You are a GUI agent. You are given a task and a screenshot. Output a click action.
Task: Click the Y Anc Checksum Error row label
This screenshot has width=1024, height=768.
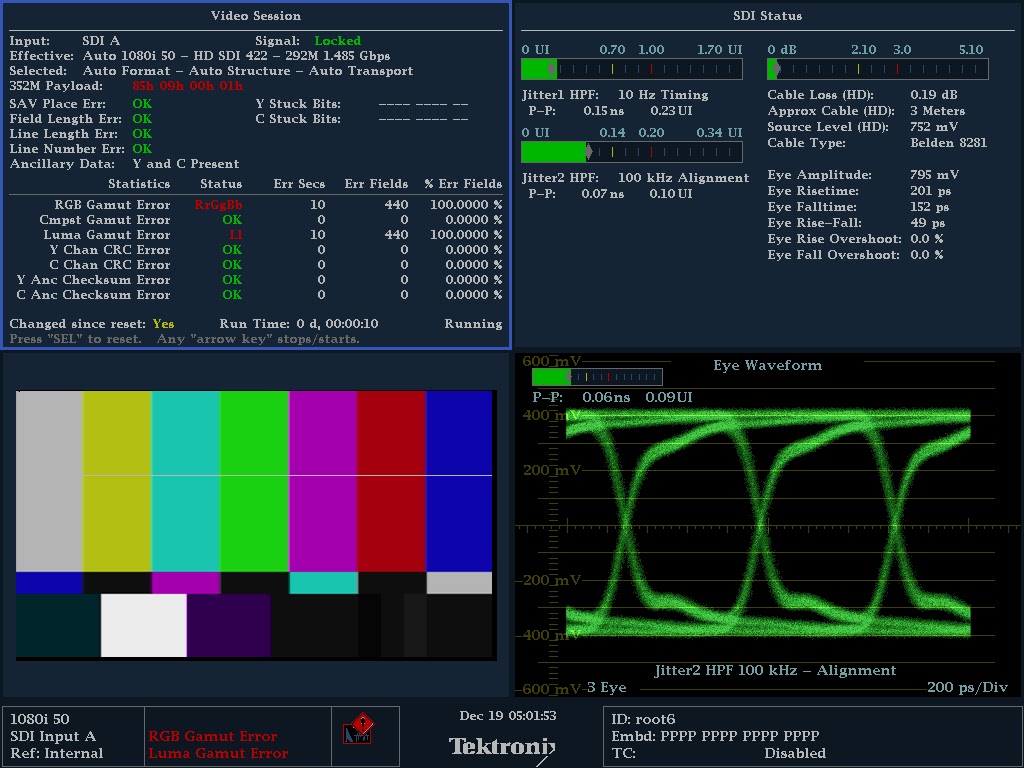pyautogui.click(x=93, y=280)
